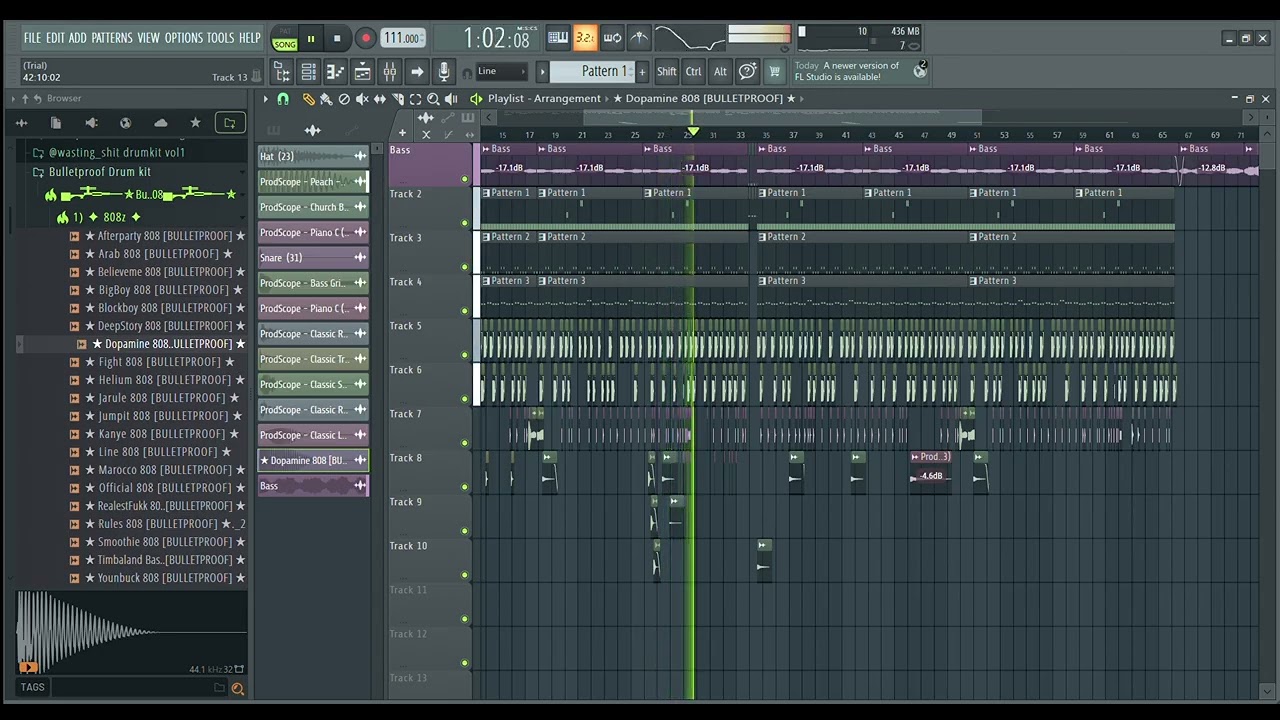The image size is (1280, 720).
Task: Open the Playlist options menu arrow
Action: tap(265, 99)
